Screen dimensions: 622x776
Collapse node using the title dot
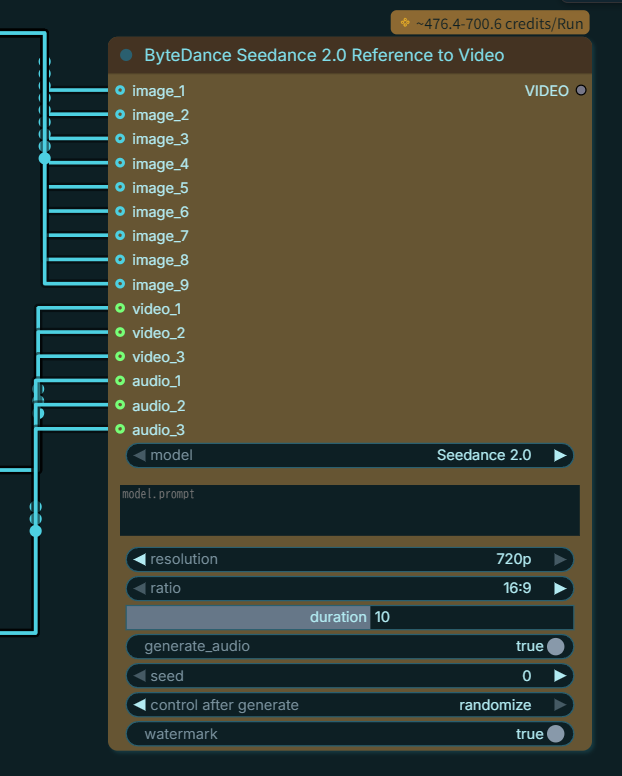[126, 55]
